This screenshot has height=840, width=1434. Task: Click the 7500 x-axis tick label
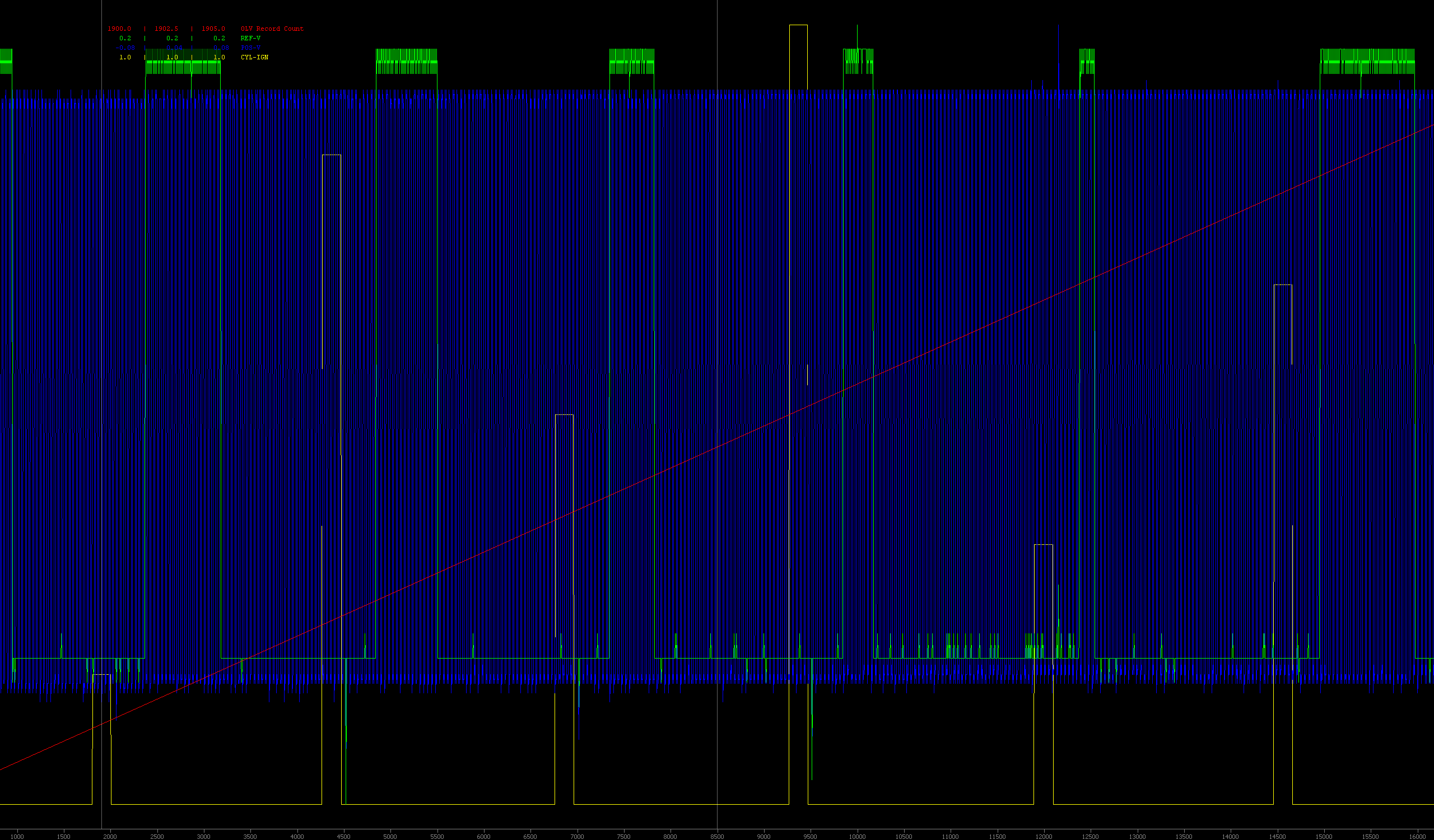point(623,836)
